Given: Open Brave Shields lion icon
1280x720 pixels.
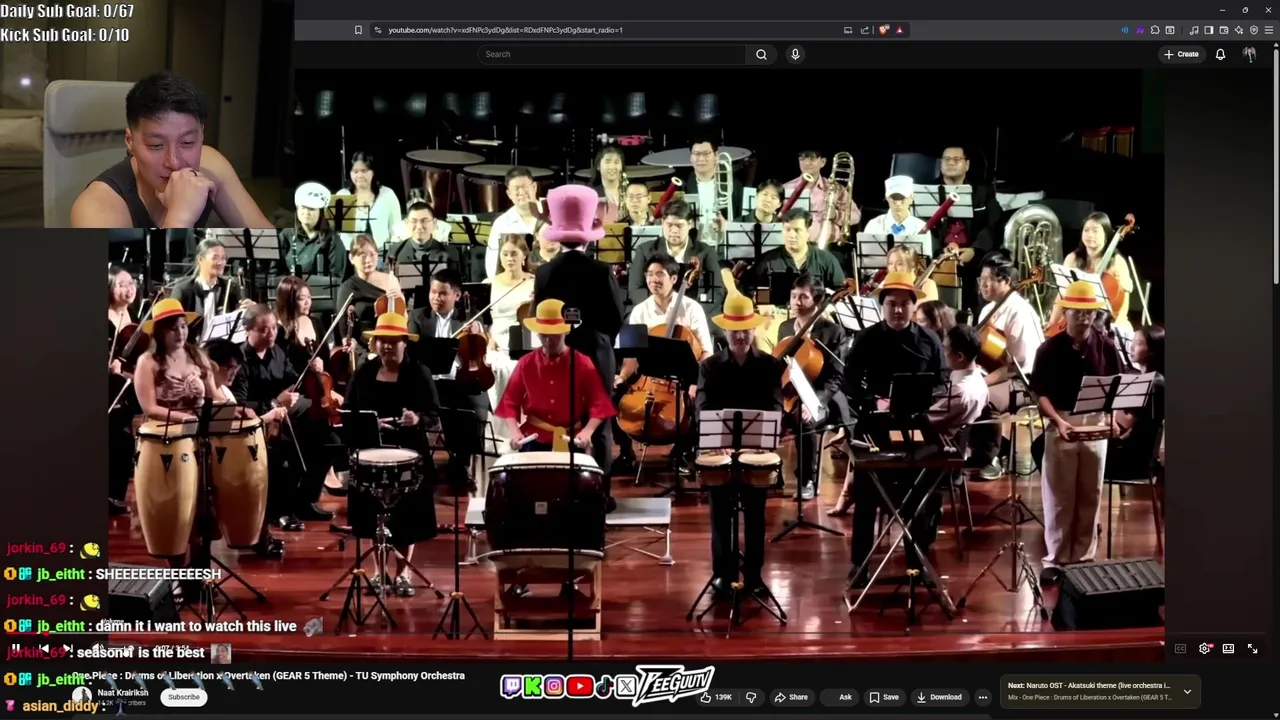Looking at the screenshot, I should coord(884,30).
